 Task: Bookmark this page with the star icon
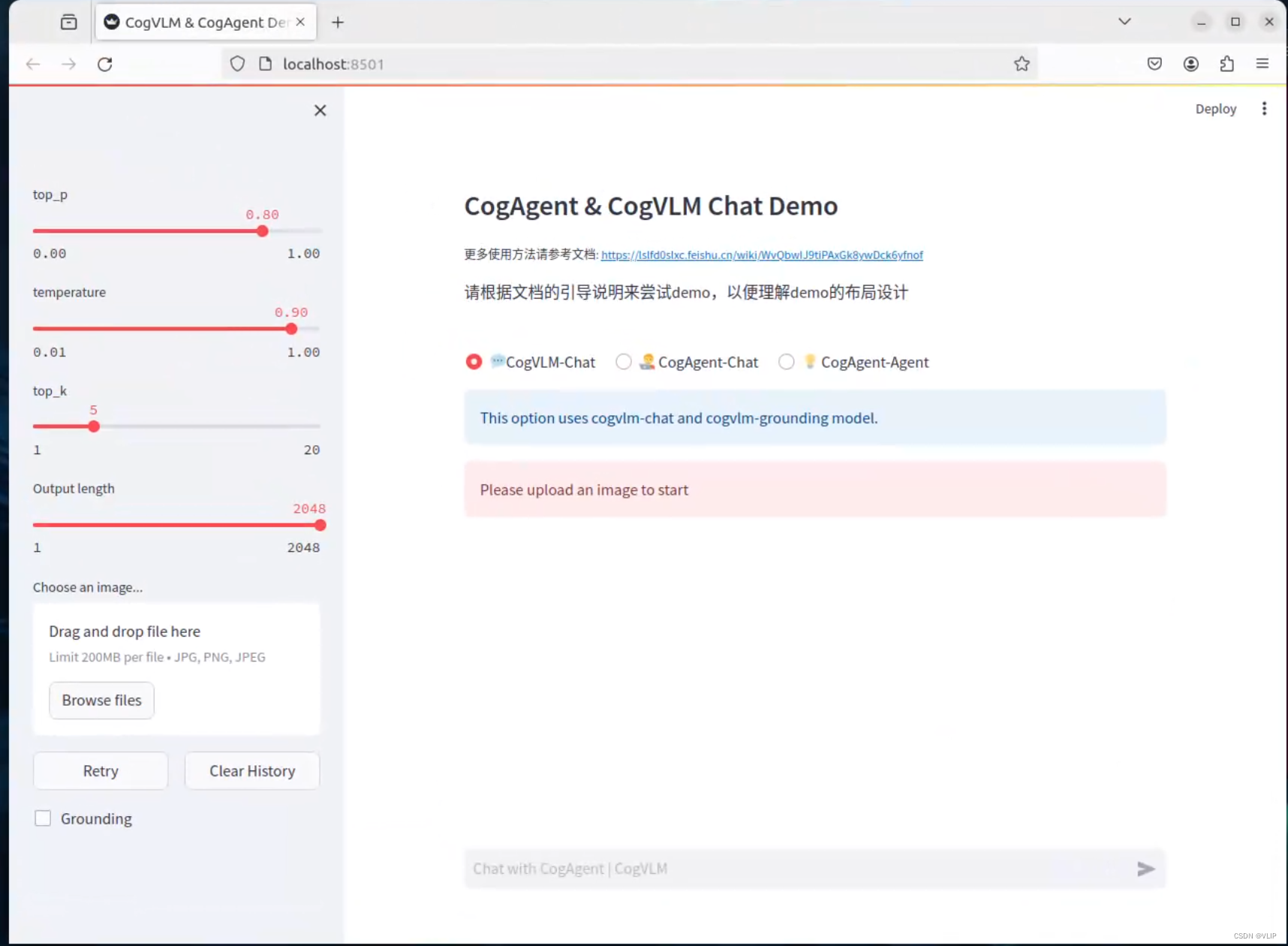(x=1022, y=64)
